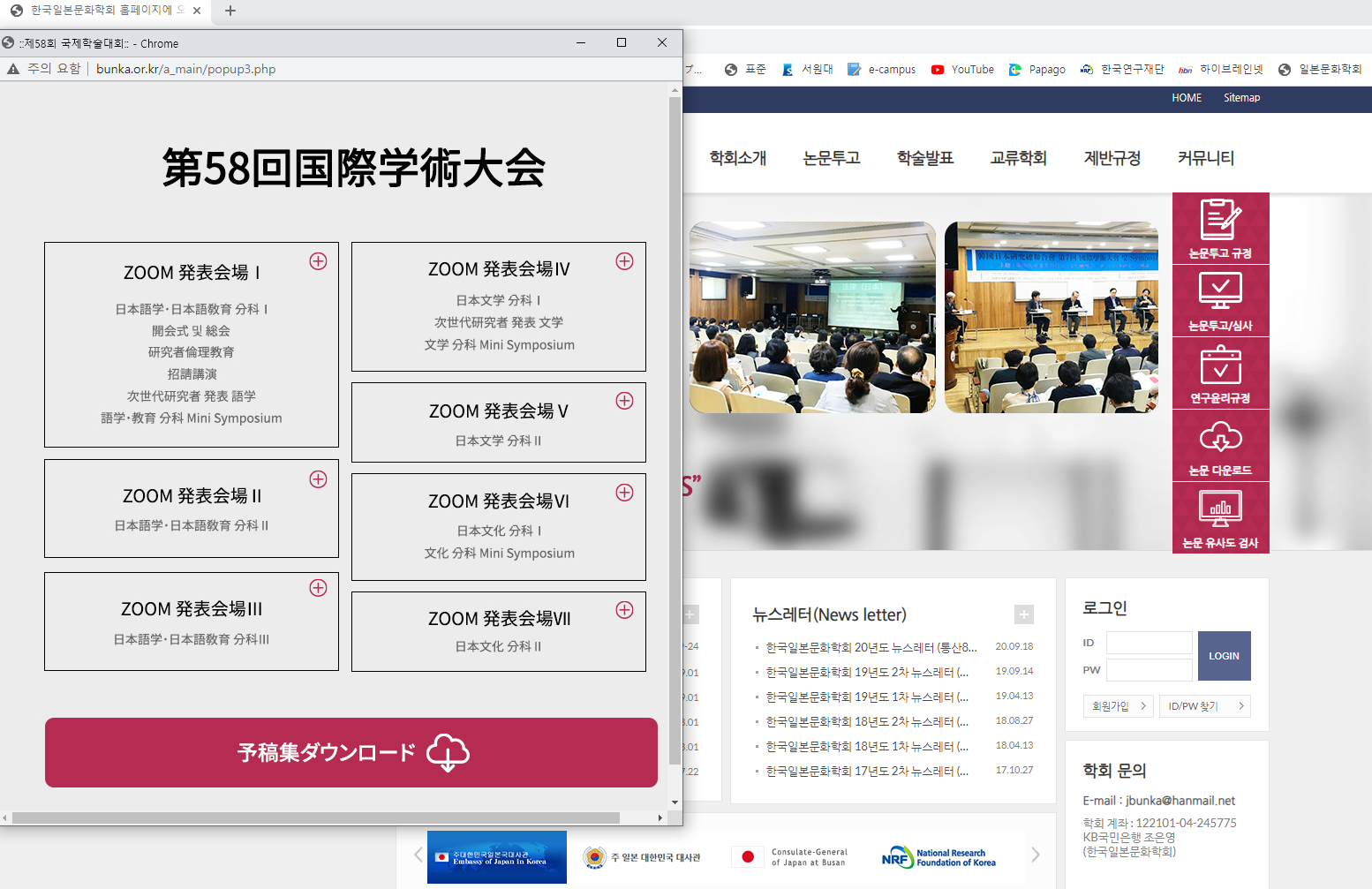The image size is (1372, 889).
Task: Expand ZOOM 発表会場 IV plus icon
Action: 624,261
